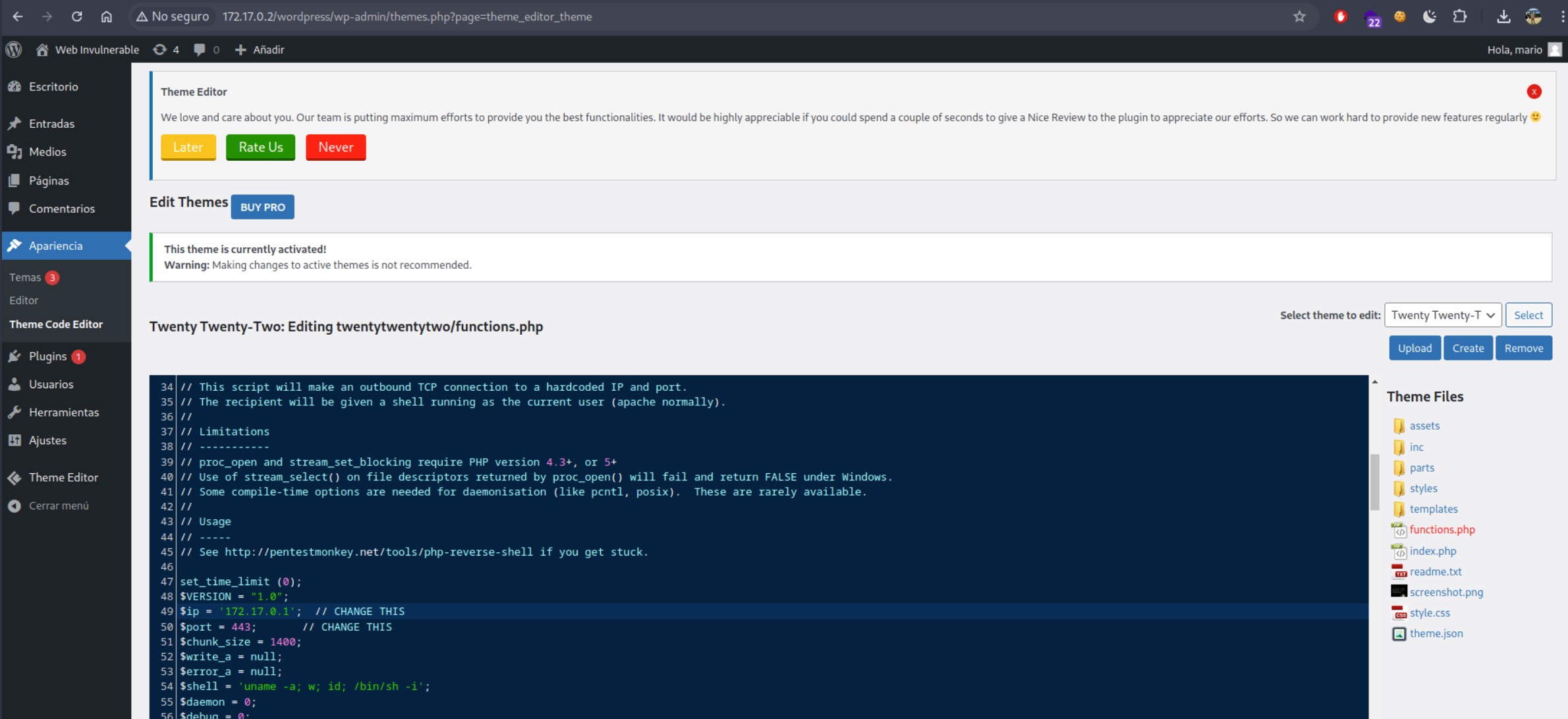
Task: Click the $ip line in the code editor
Action: coord(773,612)
